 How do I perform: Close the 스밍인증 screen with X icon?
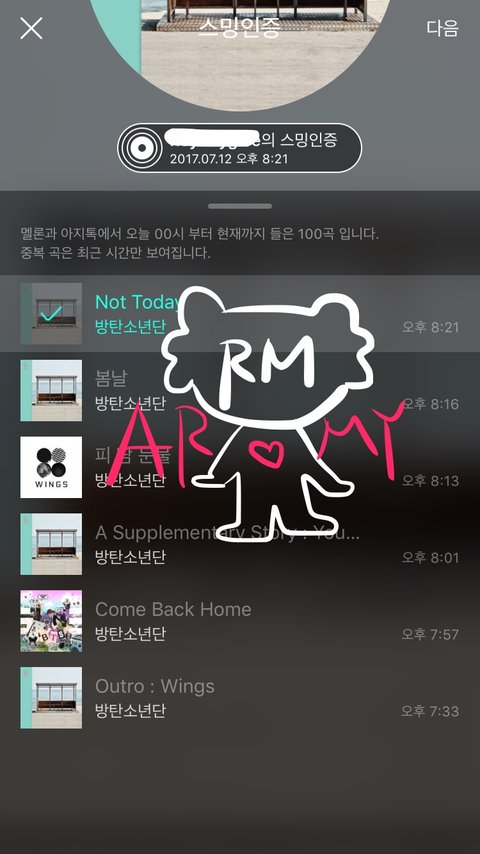31,28
